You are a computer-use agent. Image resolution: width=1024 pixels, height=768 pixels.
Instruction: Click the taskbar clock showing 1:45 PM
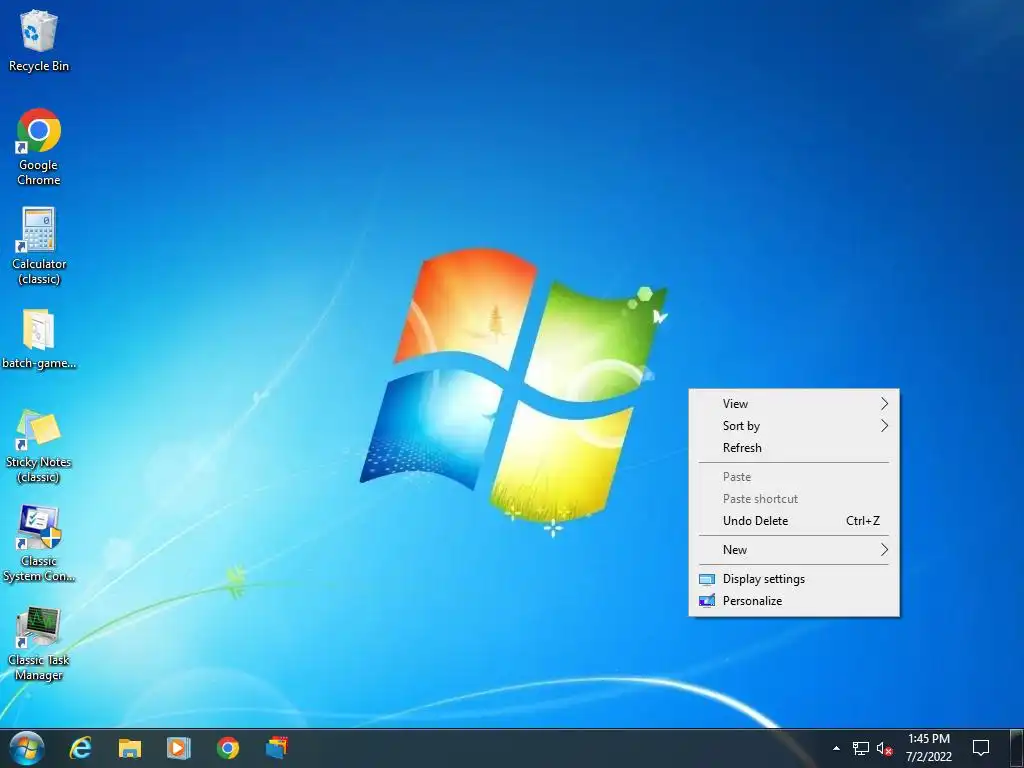[x=929, y=748]
